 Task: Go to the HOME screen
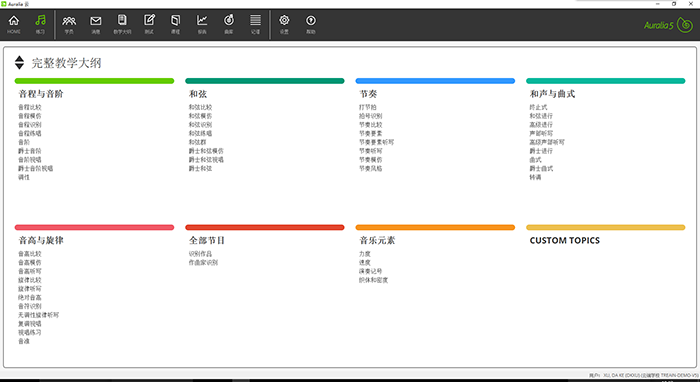[x=14, y=24]
